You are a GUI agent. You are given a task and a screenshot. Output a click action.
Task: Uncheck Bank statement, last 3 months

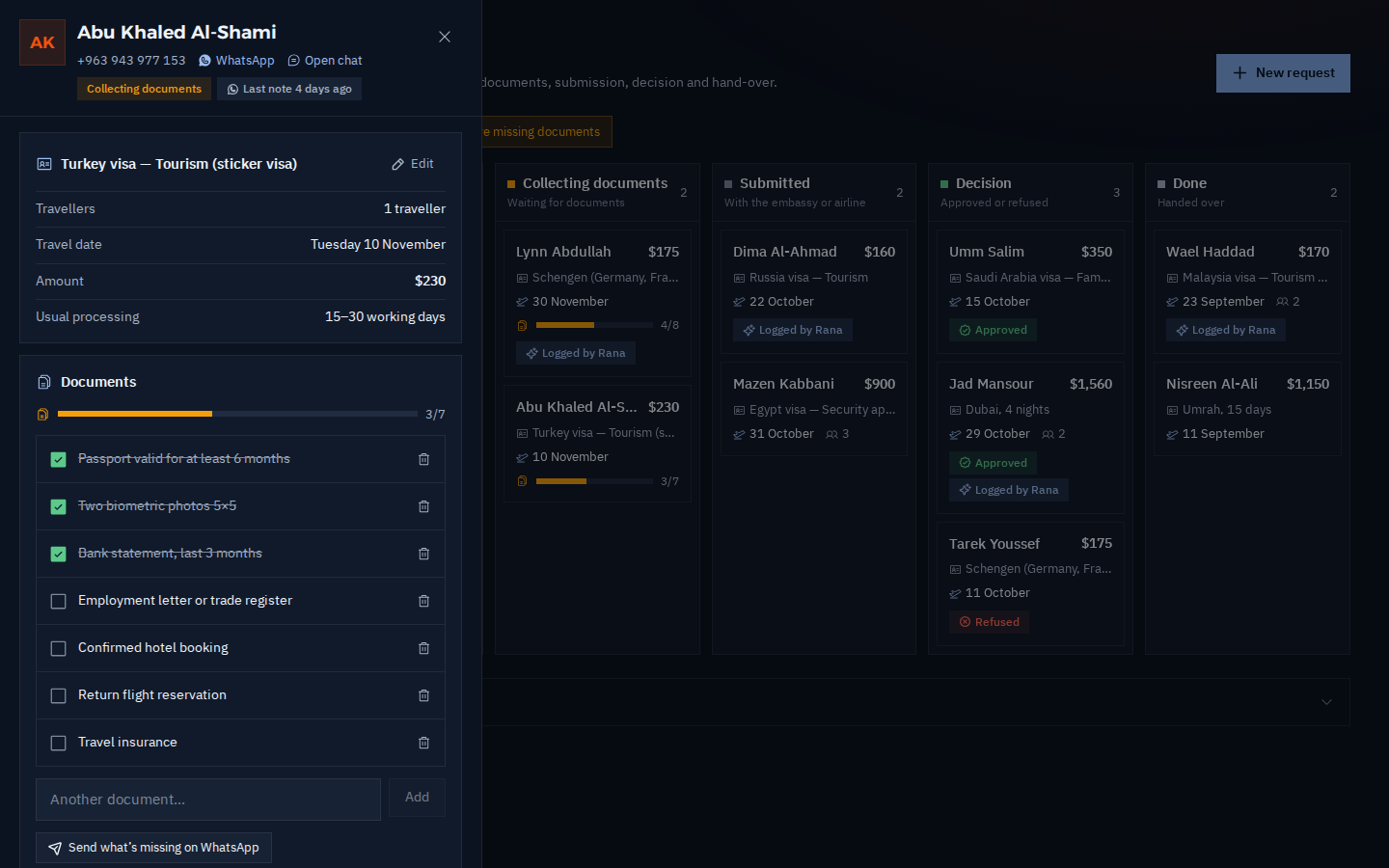(x=58, y=555)
